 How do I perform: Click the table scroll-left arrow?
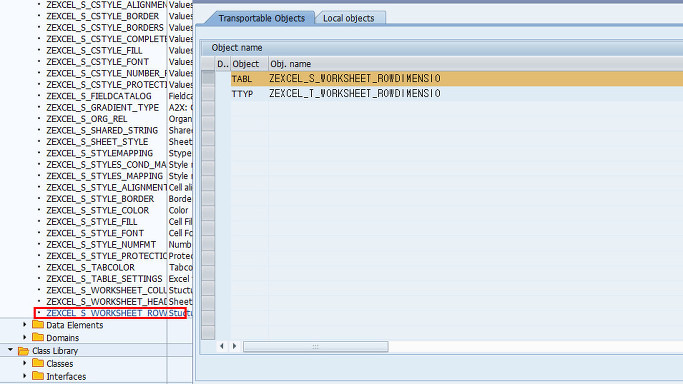click(x=222, y=346)
